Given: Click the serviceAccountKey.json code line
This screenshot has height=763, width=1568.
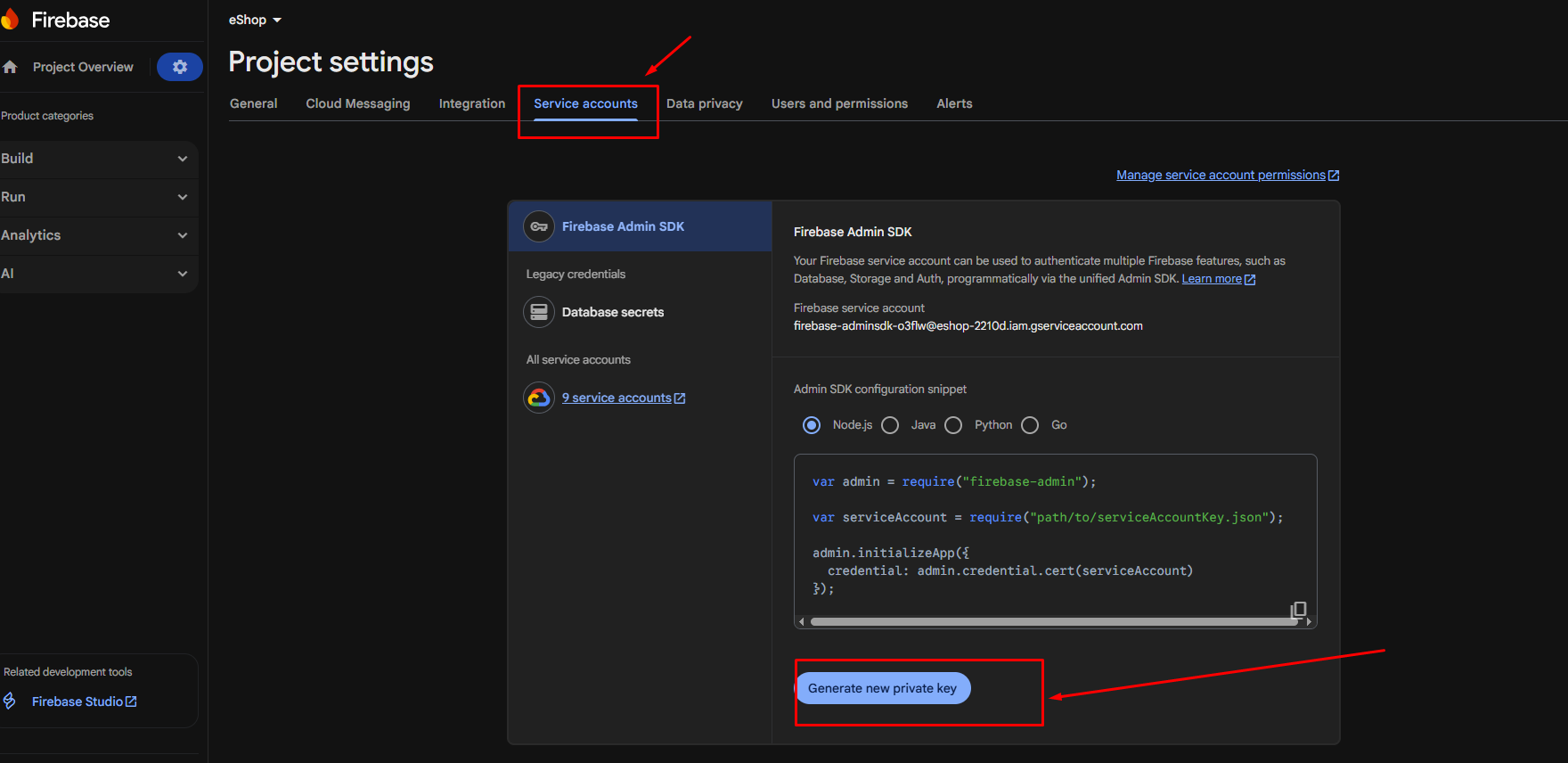Looking at the screenshot, I should click(x=1048, y=517).
